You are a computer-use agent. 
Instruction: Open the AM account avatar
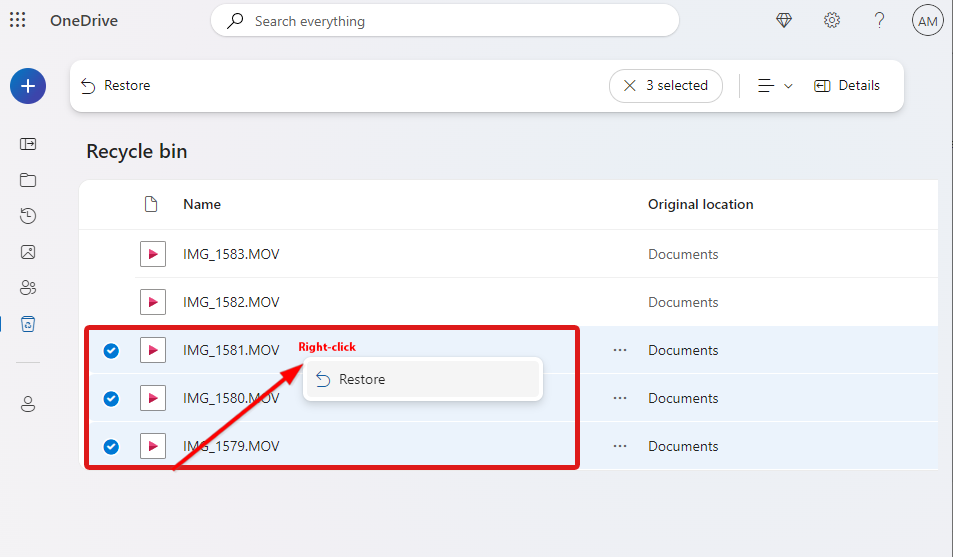tap(927, 21)
